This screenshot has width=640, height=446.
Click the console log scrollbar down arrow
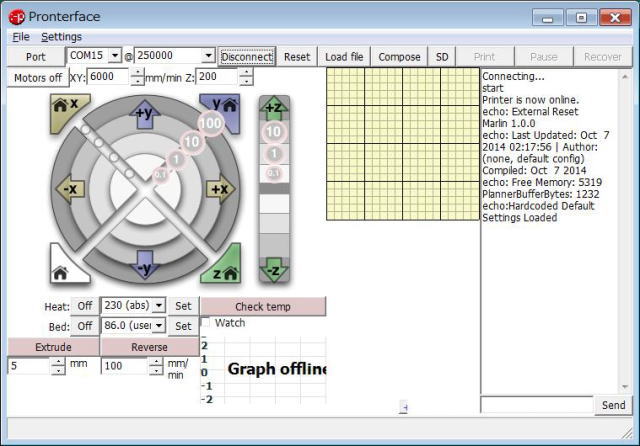pos(625,386)
